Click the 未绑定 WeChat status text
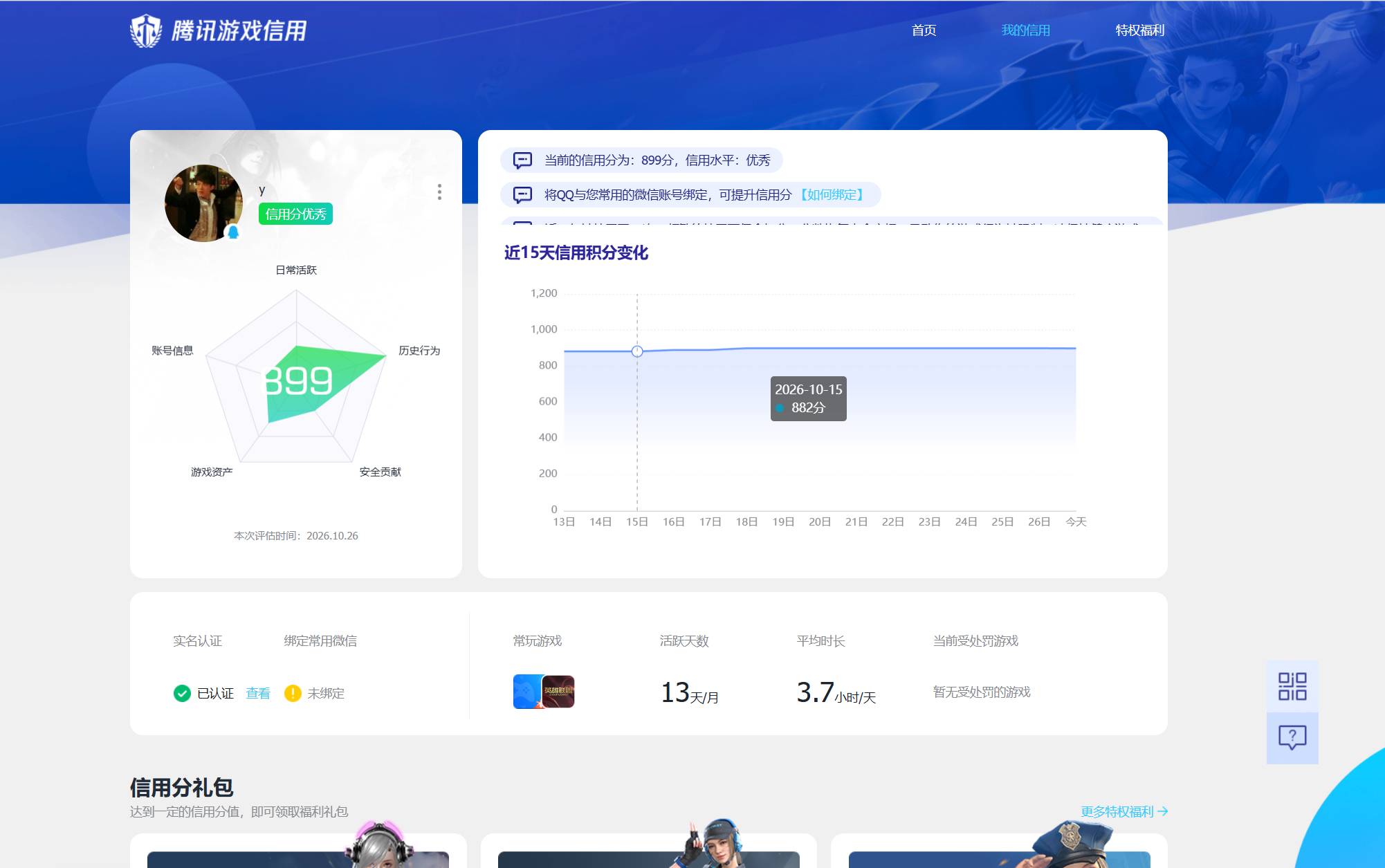 326,693
